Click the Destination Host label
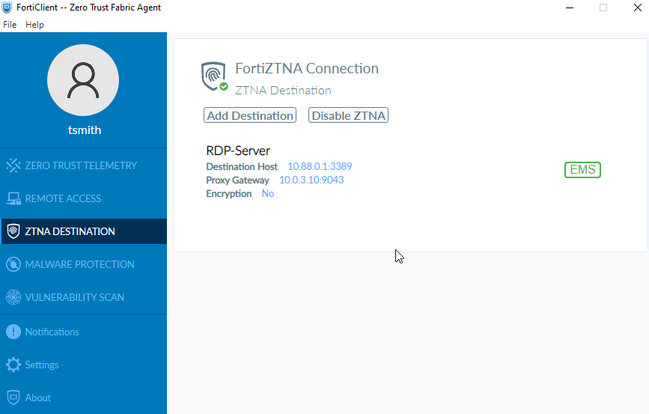This screenshot has height=414, width=649. pyautogui.click(x=242, y=166)
